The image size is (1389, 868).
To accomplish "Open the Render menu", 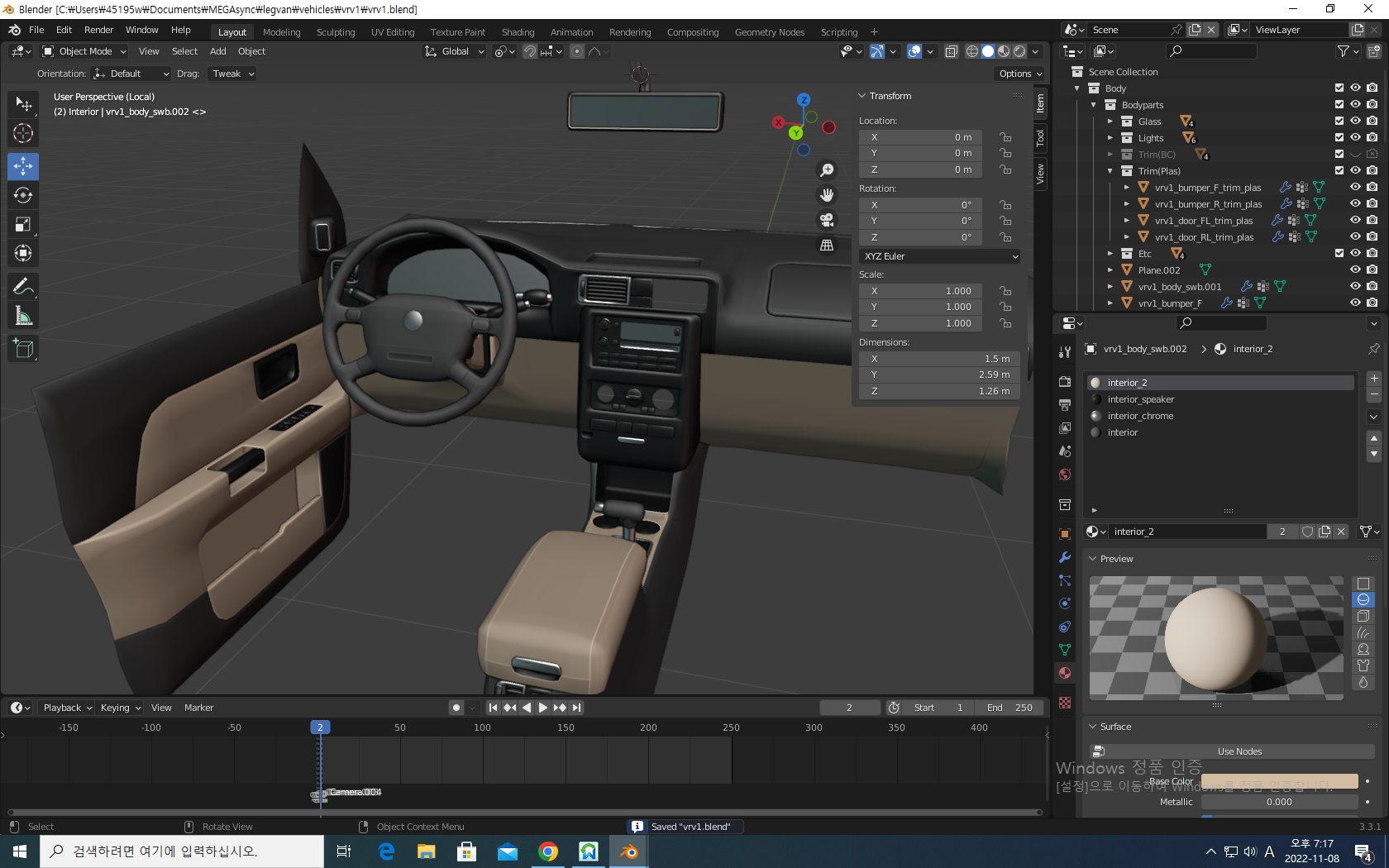I will pyautogui.click(x=98, y=30).
